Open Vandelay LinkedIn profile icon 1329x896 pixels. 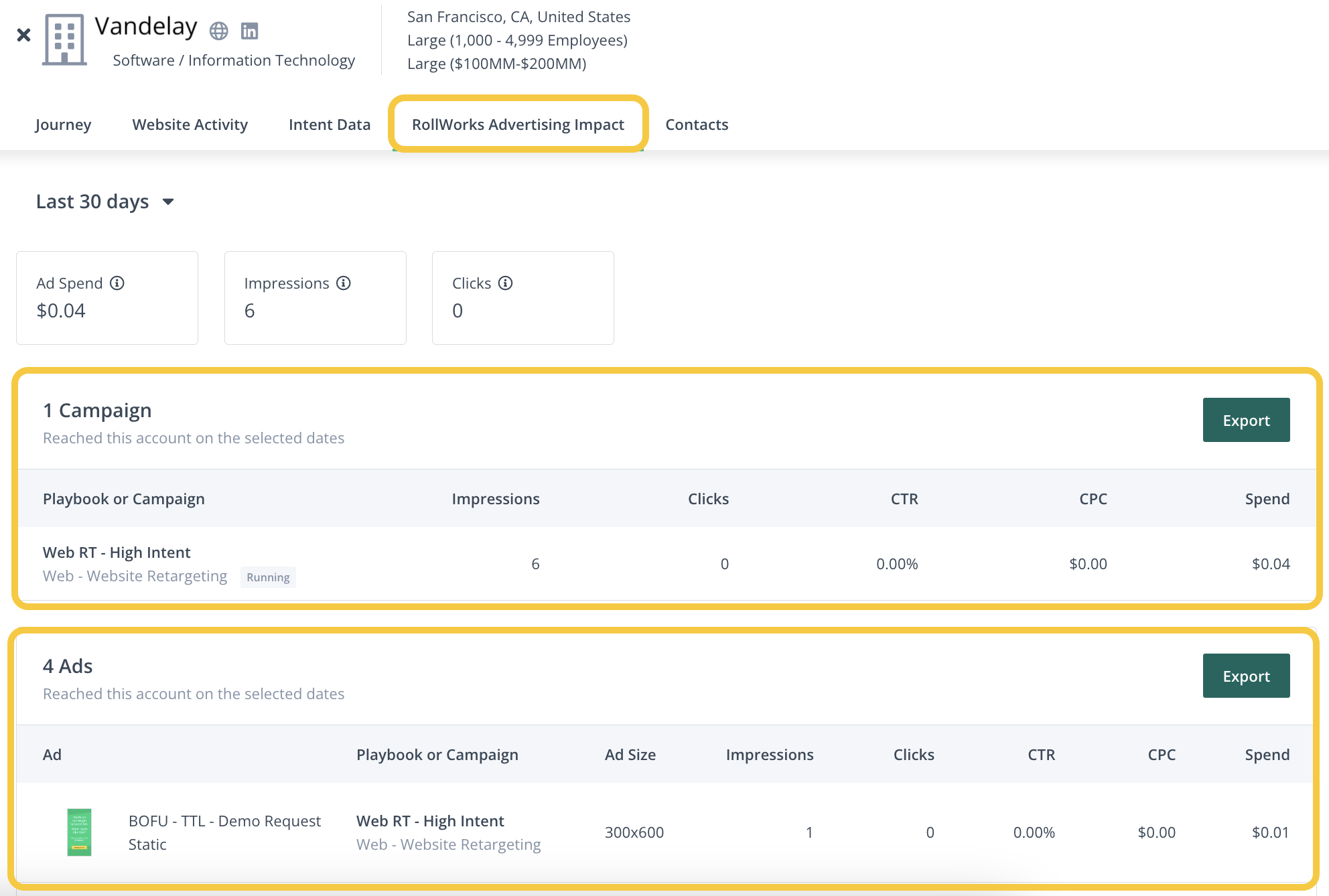(249, 31)
